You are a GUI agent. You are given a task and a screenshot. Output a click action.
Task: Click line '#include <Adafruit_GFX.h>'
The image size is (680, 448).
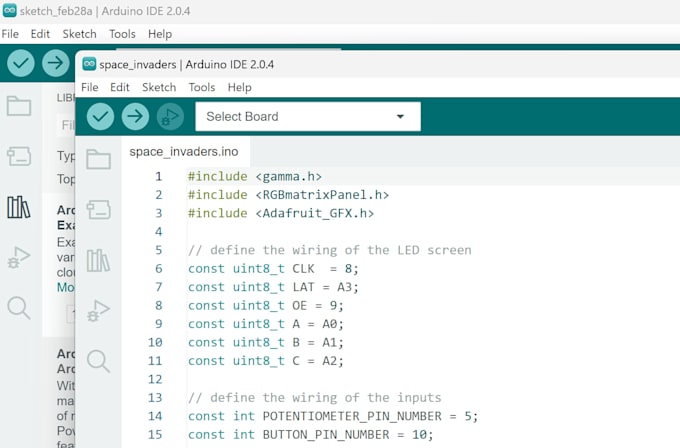pyautogui.click(x=281, y=213)
